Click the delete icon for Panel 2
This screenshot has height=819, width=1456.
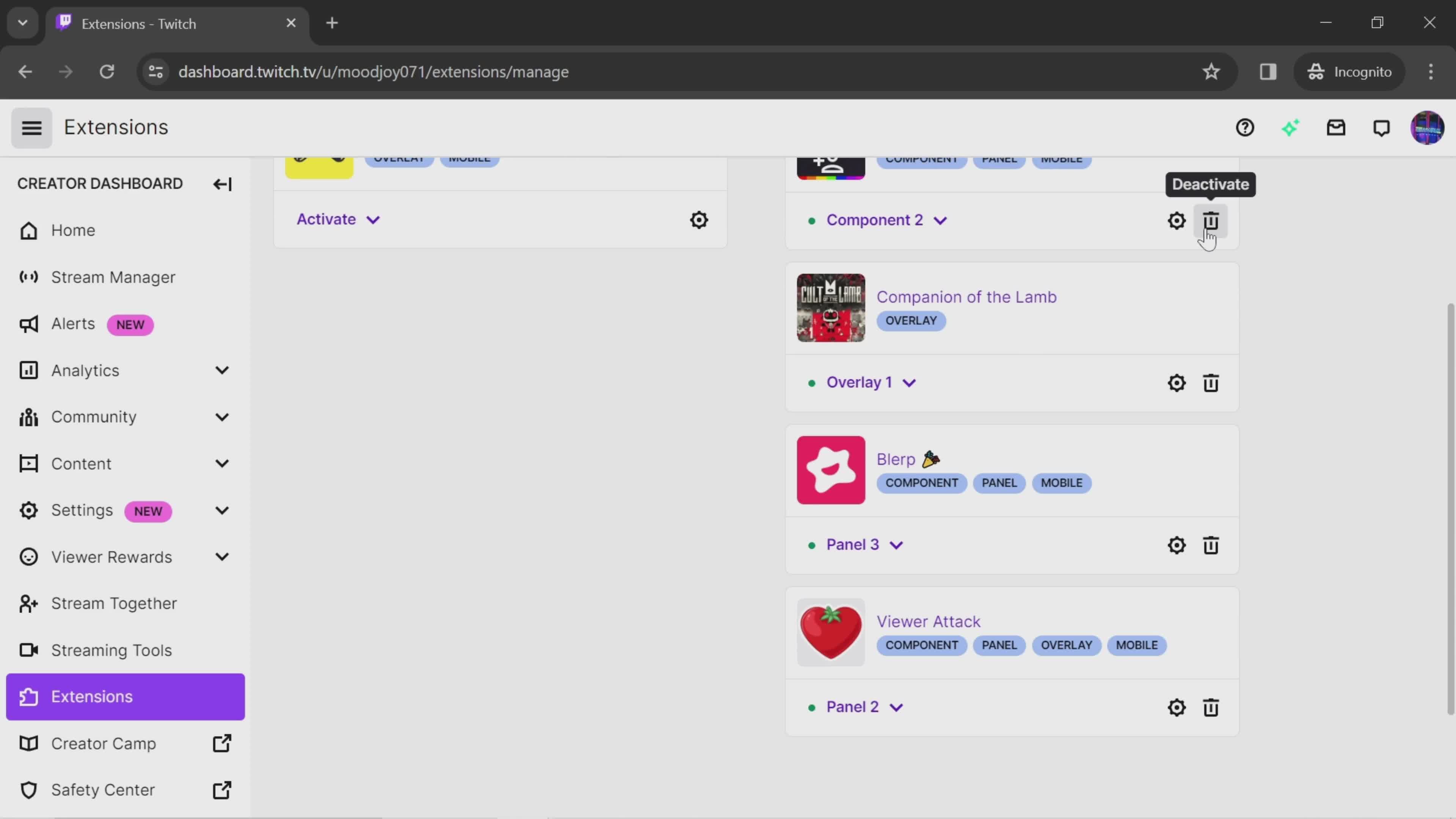(x=1211, y=707)
